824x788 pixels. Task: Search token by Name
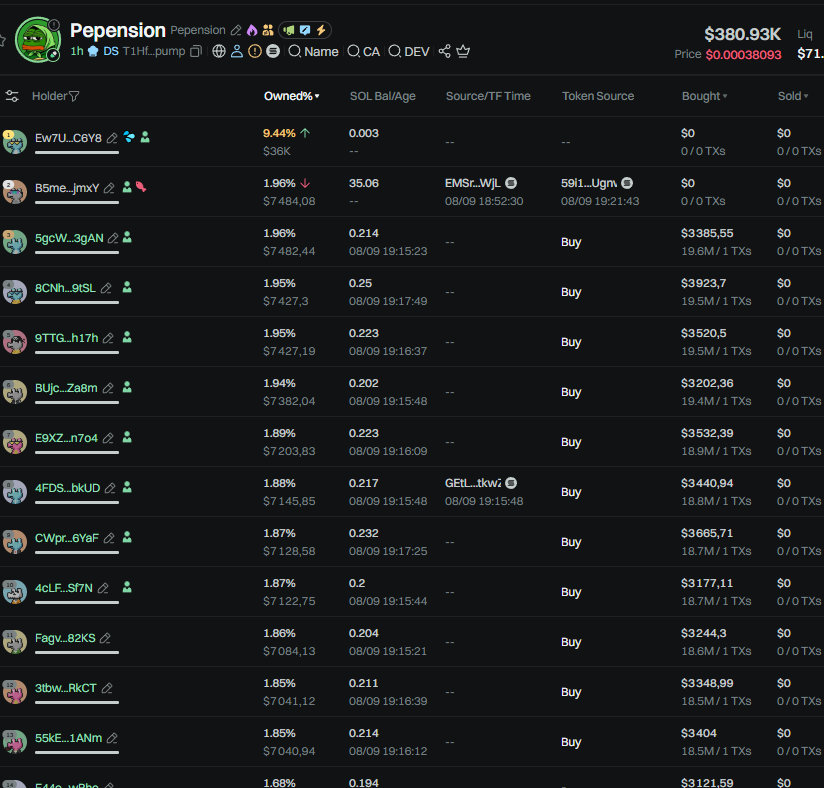click(x=314, y=52)
